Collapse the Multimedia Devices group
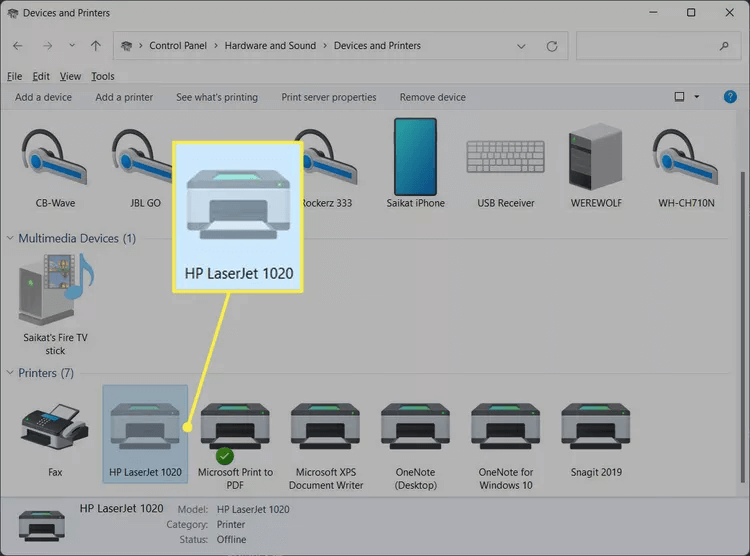 click(10, 238)
